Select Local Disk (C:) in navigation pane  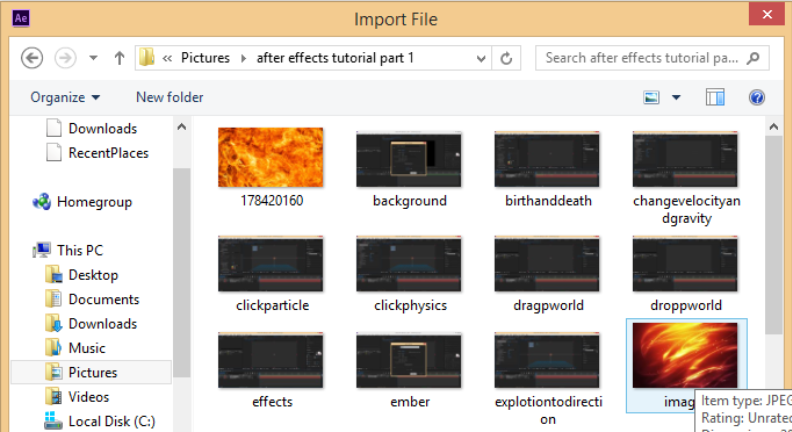(112, 421)
